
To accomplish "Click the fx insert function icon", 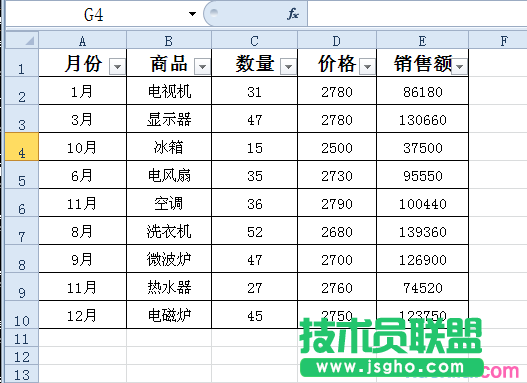I will coord(293,14).
